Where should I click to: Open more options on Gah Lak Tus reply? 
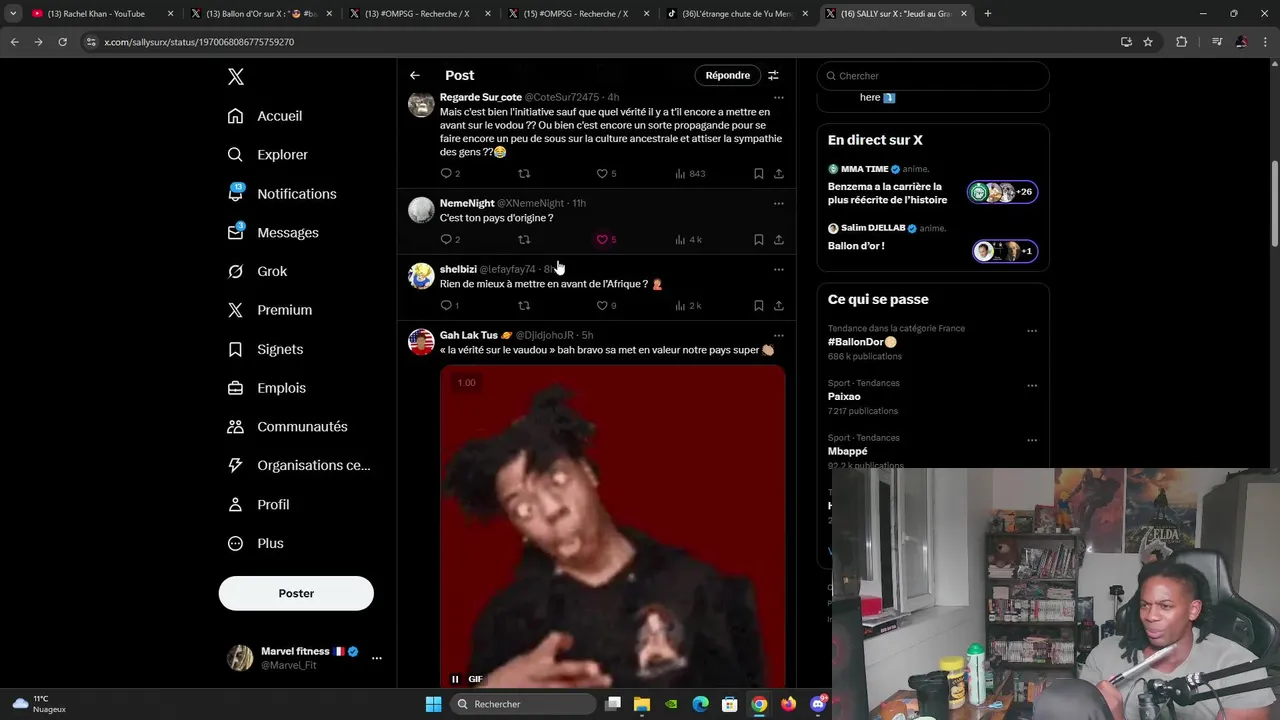click(x=779, y=336)
